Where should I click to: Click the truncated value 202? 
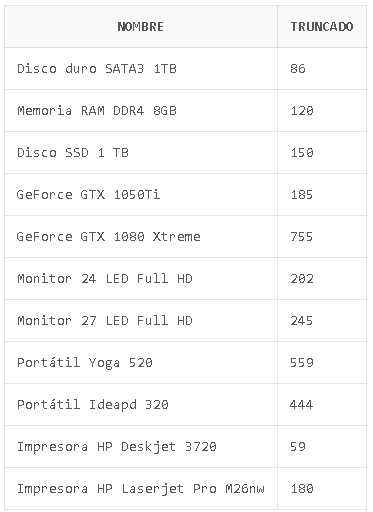tap(302, 279)
